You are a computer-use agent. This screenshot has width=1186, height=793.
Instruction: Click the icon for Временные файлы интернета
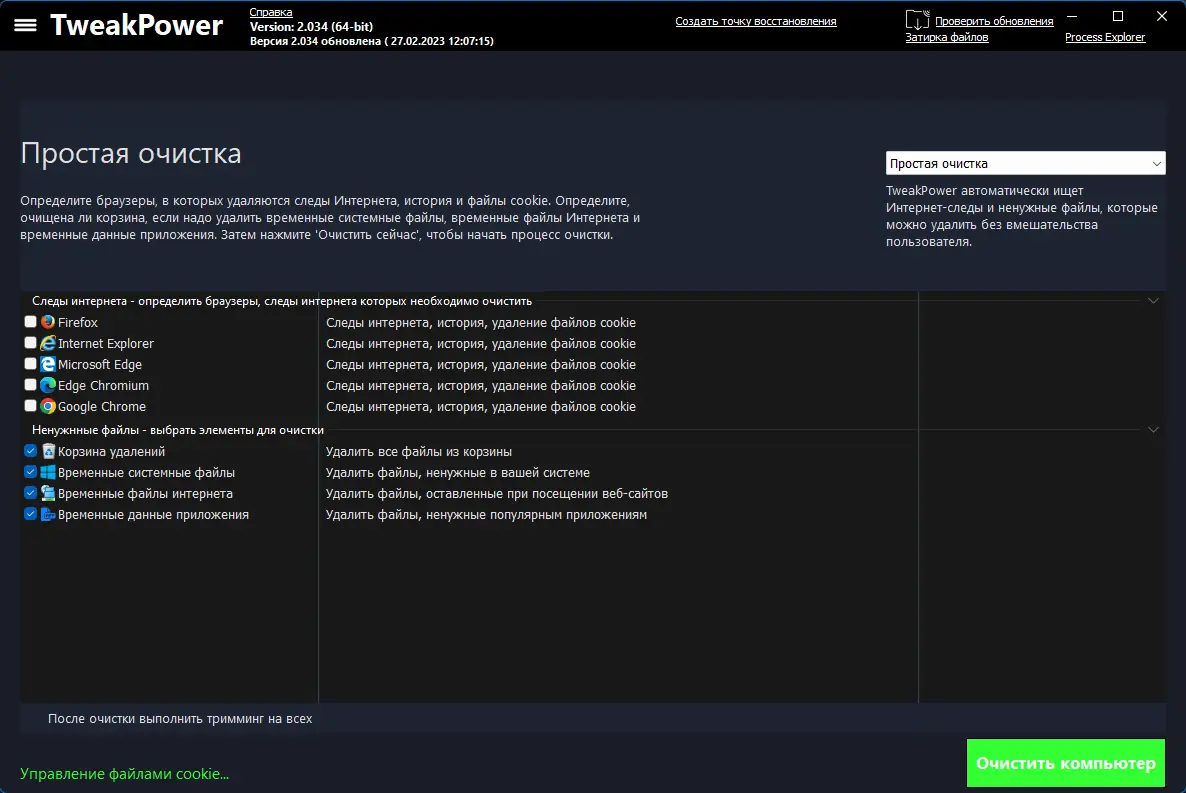[x=48, y=493]
